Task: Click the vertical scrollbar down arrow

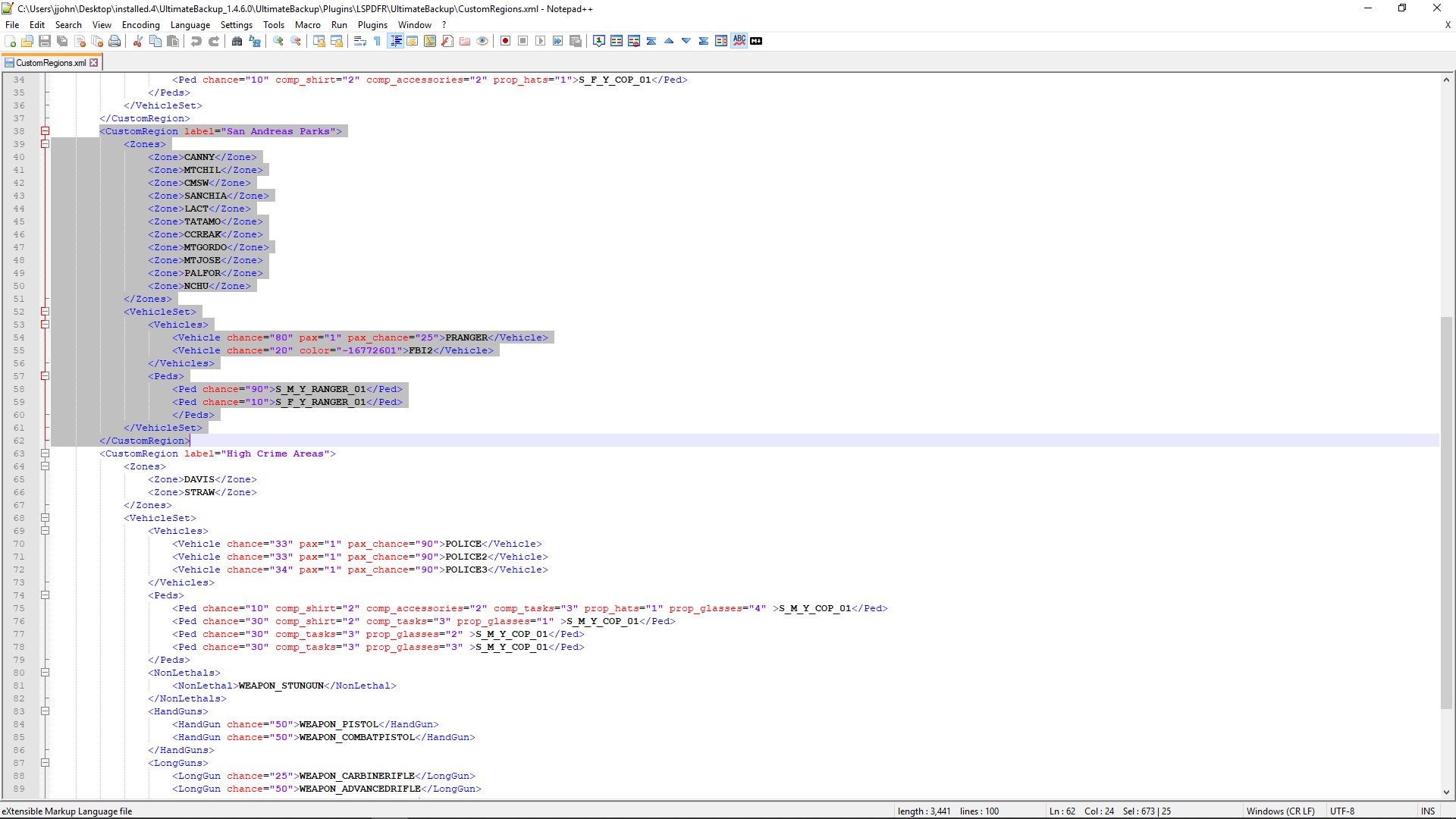Action: tap(1446, 792)
